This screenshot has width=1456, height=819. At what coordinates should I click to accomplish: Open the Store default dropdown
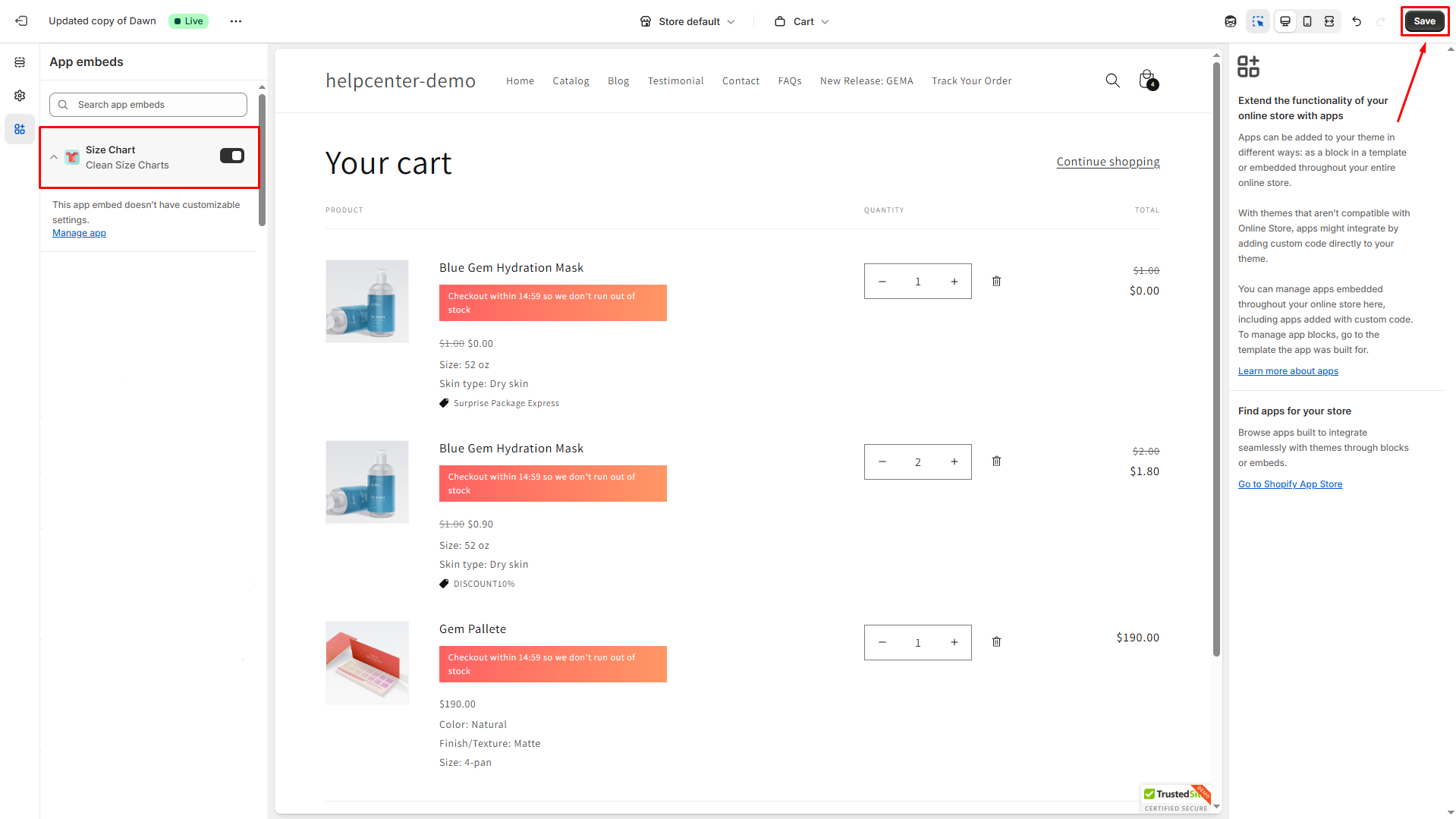click(687, 21)
